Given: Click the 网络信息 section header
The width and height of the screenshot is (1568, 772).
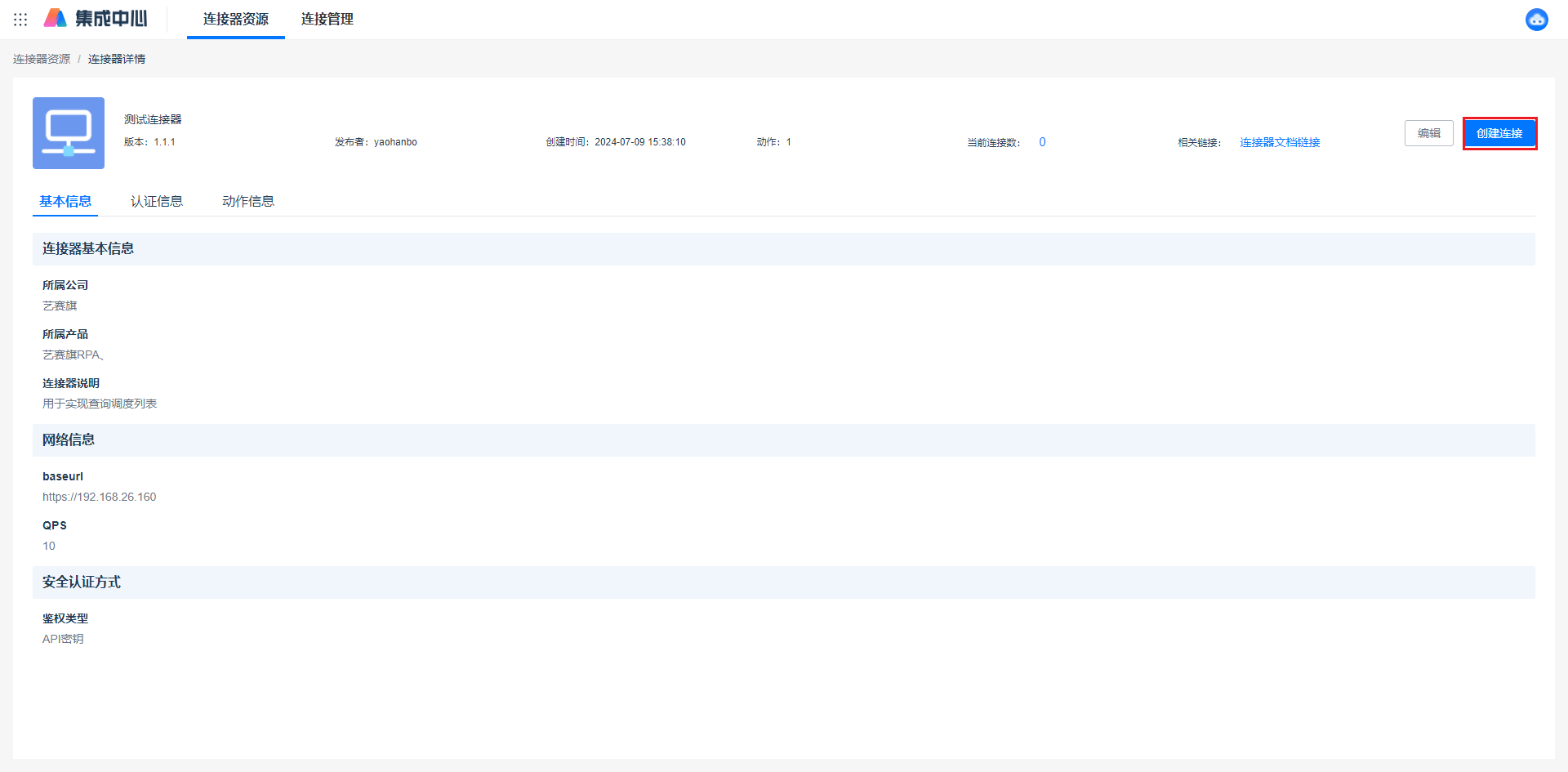Looking at the screenshot, I should pyautogui.click(x=784, y=440).
